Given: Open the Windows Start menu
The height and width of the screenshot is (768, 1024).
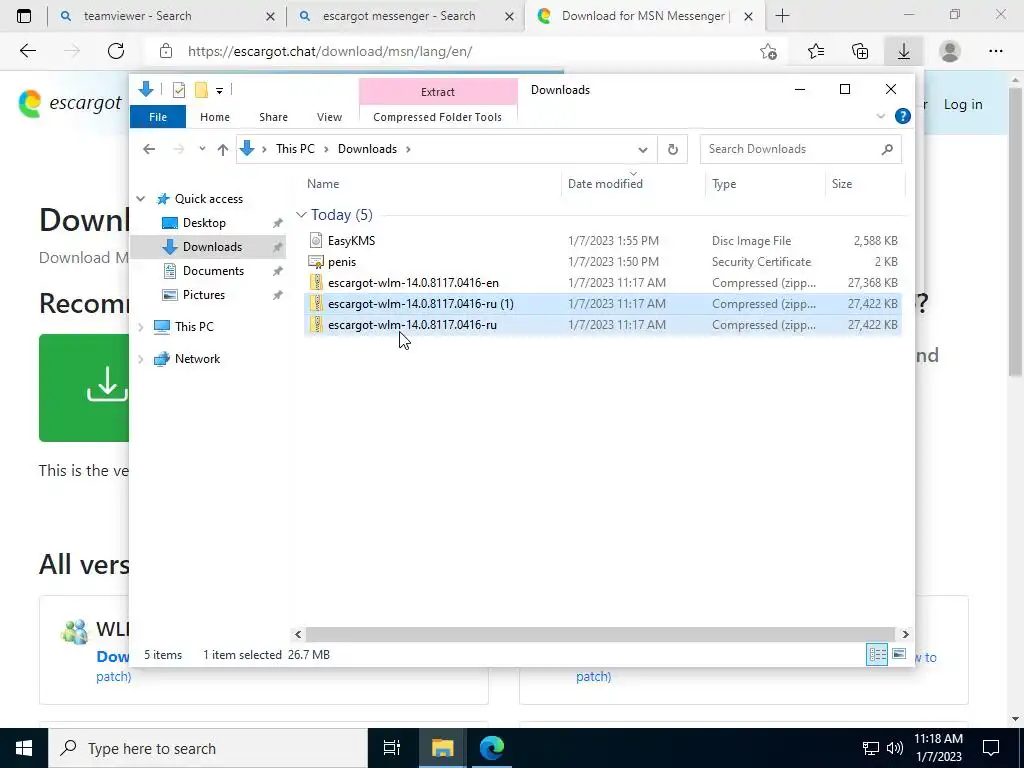Looking at the screenshot, I should tap(24, 748).
